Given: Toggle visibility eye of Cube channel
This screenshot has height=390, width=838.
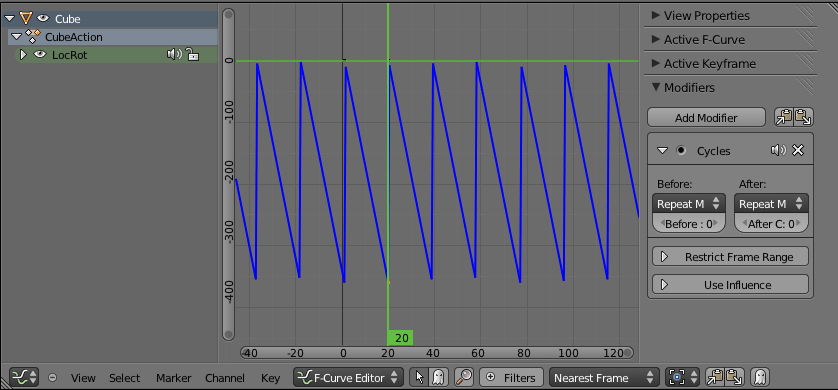Looking at the screenshot, I should (x=43, y=19).
